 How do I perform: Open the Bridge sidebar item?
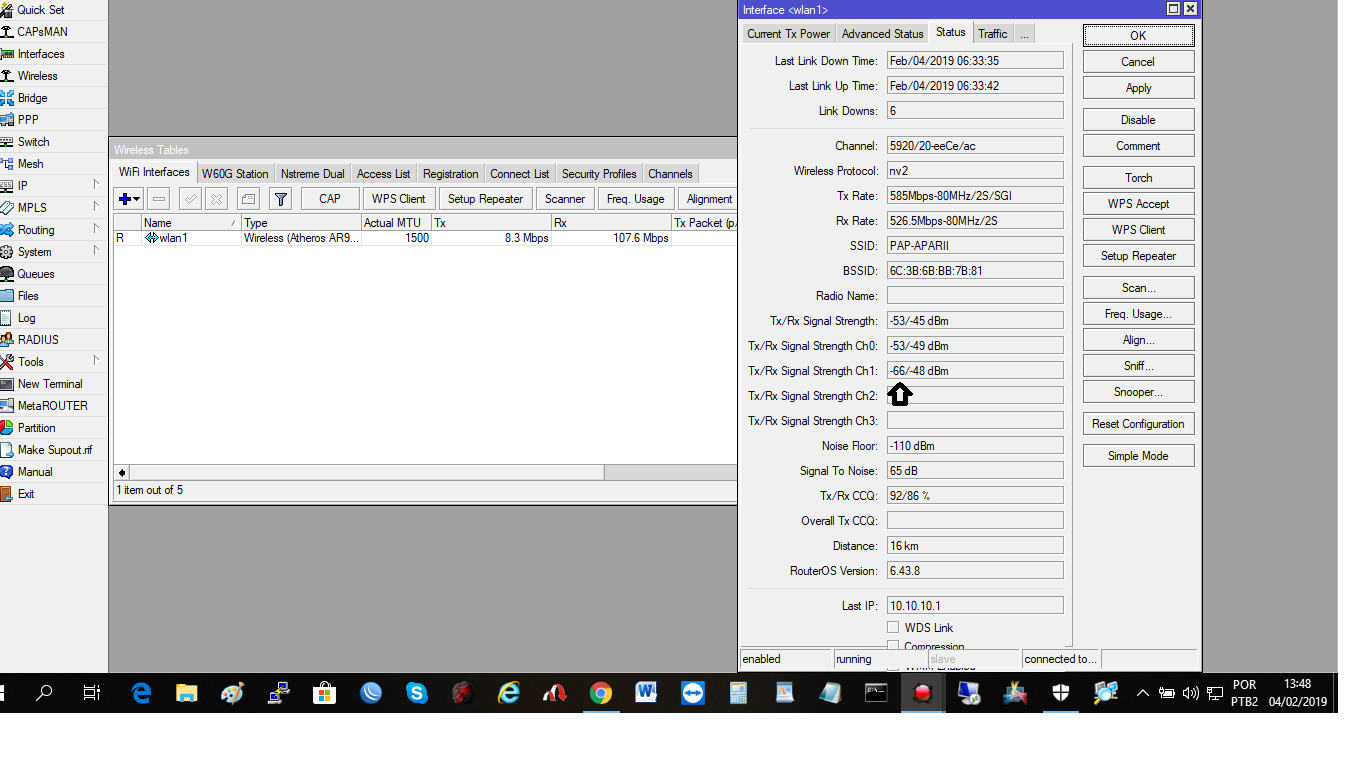(x=32, y=98)
